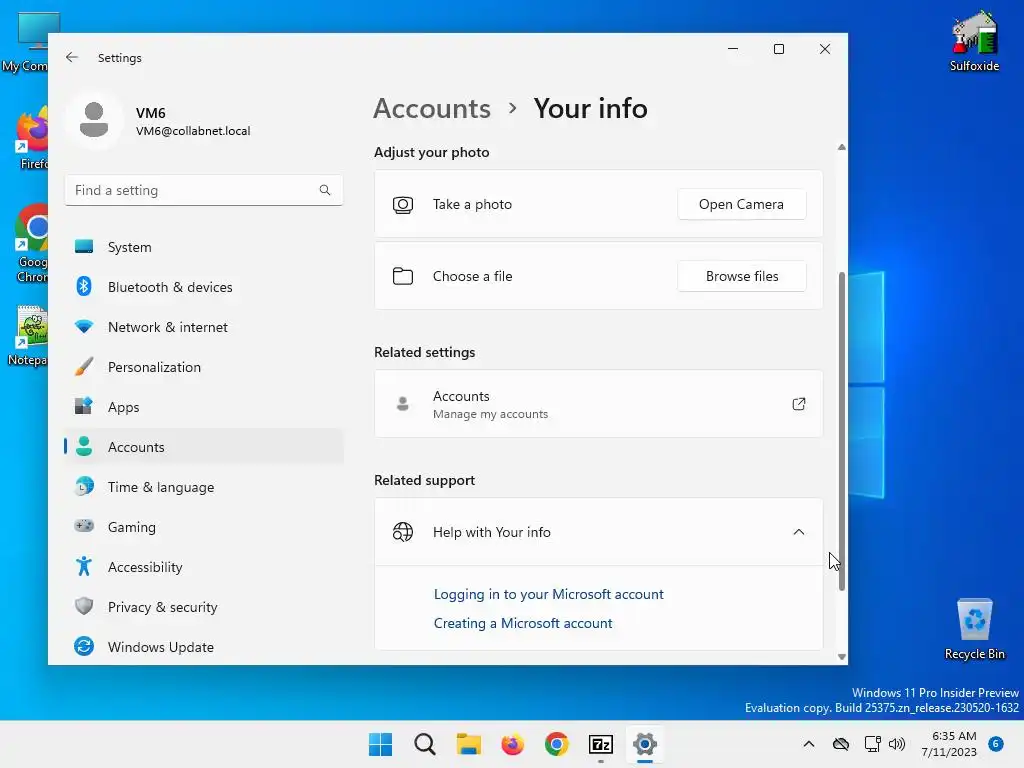The image size is (1024, 768).
Task: Click Browse files button
Action: [x=741, y=276]
